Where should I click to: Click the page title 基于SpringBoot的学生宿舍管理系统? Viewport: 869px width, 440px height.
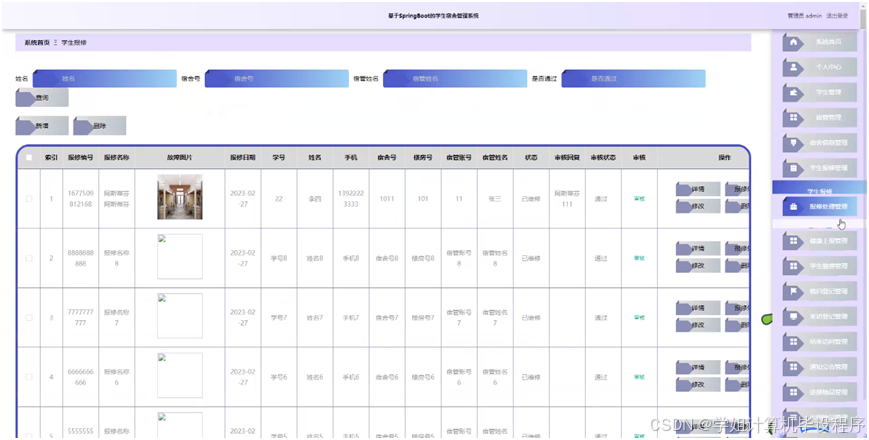[x=433, y=16]
